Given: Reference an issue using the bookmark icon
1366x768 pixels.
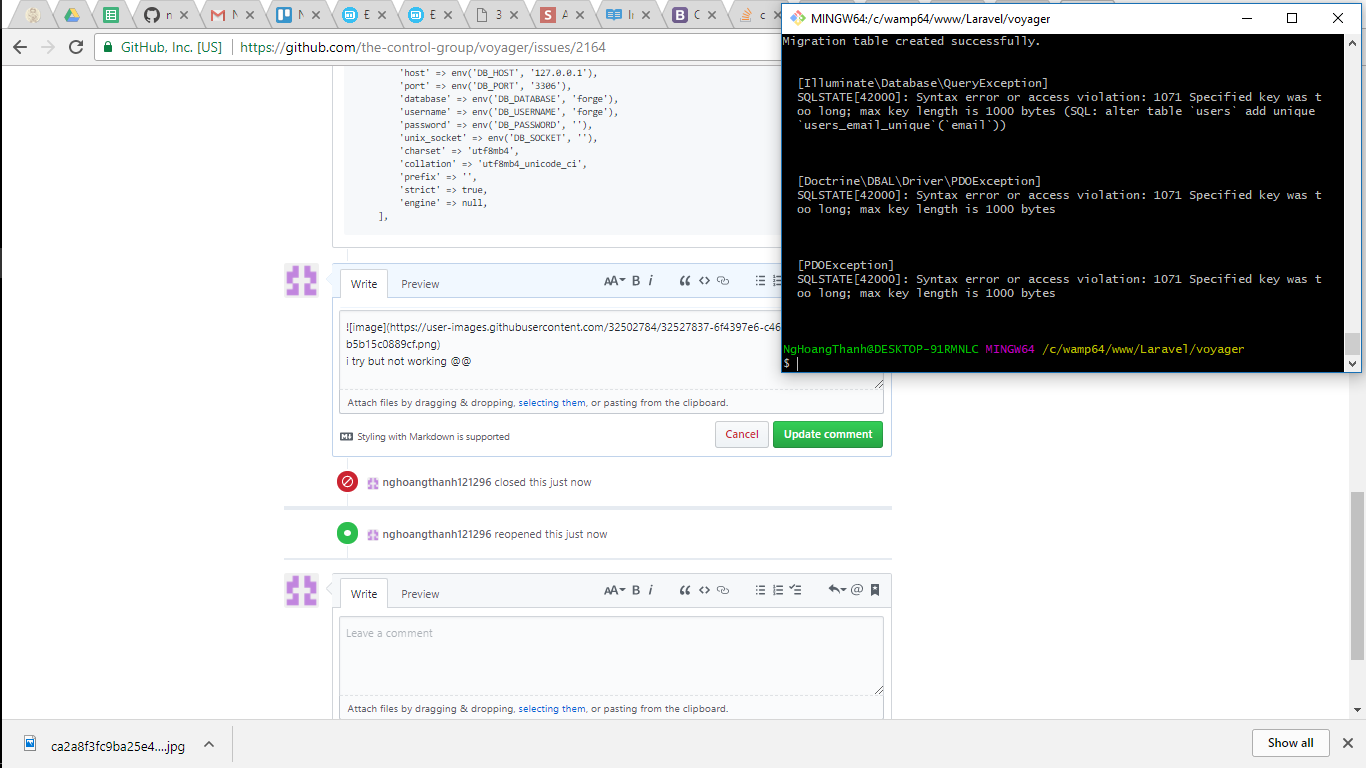Looking at the screenshot, I should [x=875, y=590].
